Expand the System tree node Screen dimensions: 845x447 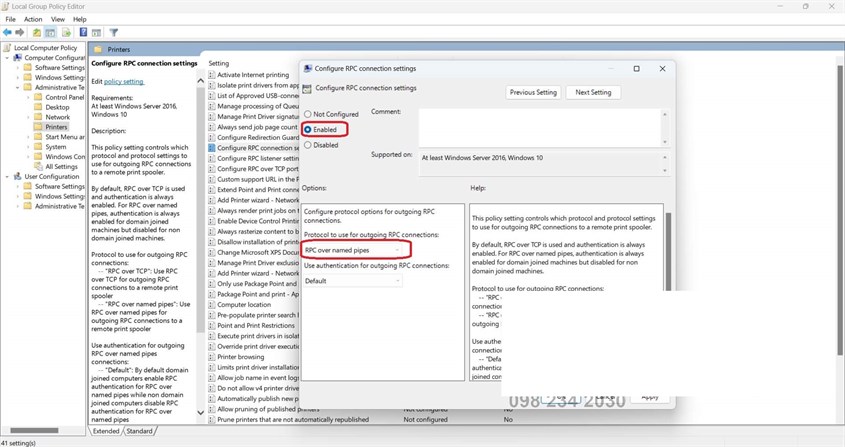28,147
